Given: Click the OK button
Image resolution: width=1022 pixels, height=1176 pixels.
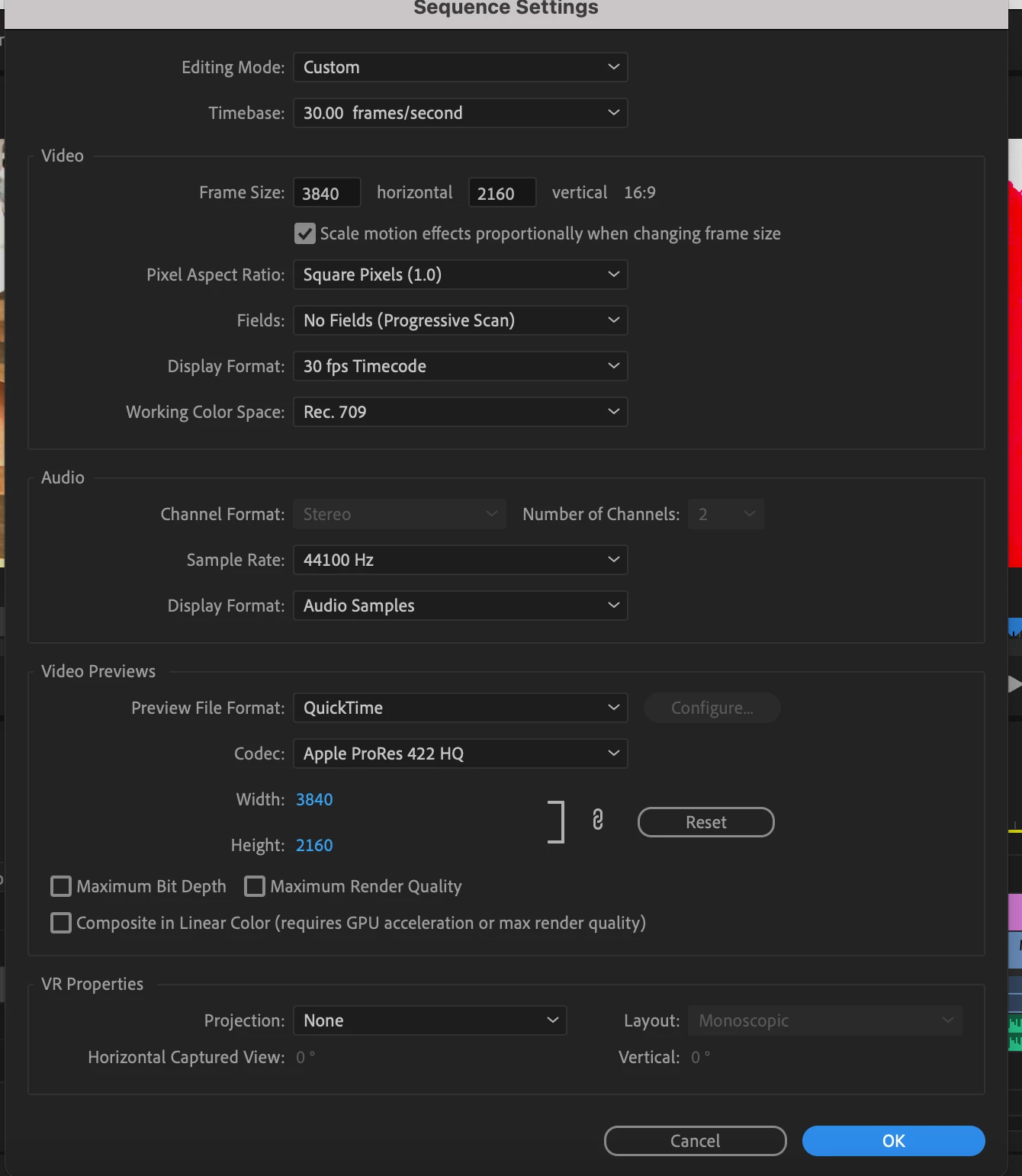Looking at the screenshot, I should [894, 1141].
